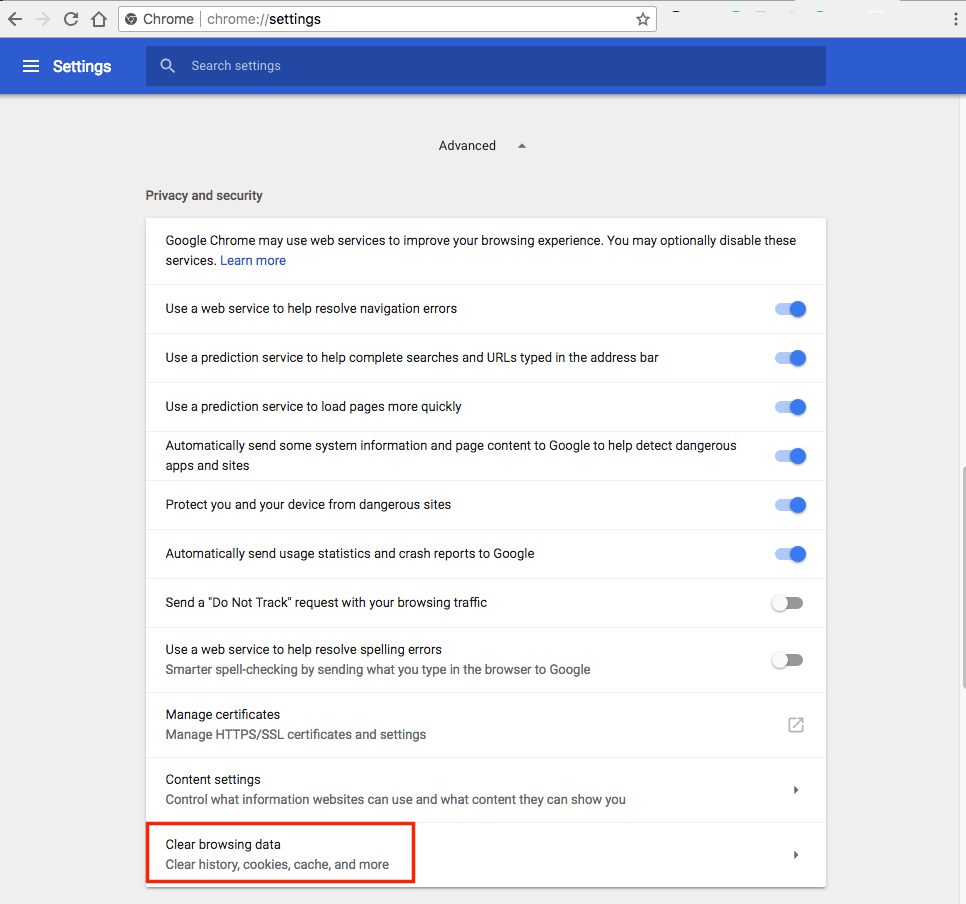Collapse the Advanced section arrow
966x904 pixels.
pyautogui.click(x=521, y=146)
